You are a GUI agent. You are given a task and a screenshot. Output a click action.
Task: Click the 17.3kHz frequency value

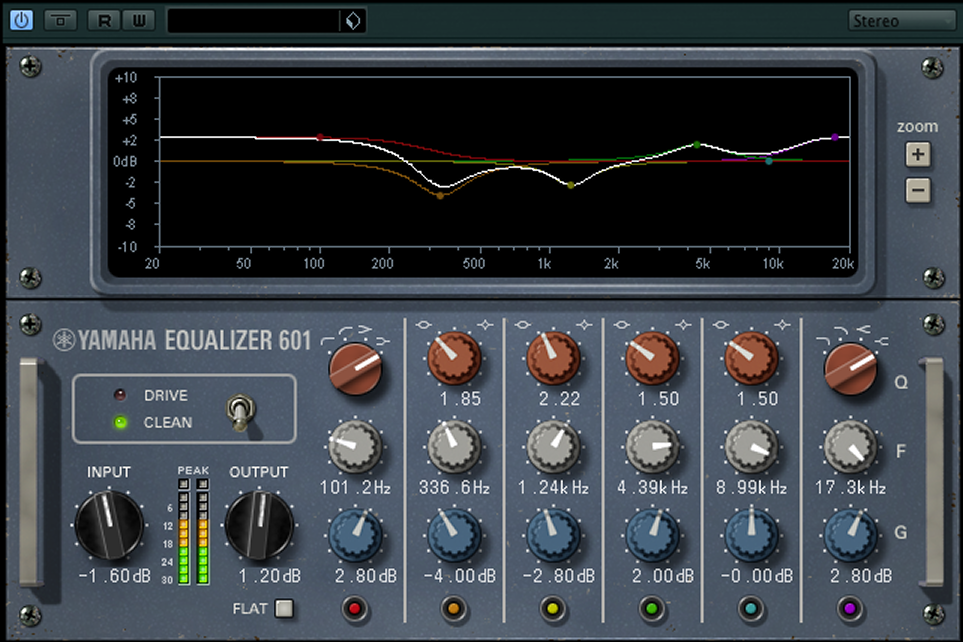[851, 488]
